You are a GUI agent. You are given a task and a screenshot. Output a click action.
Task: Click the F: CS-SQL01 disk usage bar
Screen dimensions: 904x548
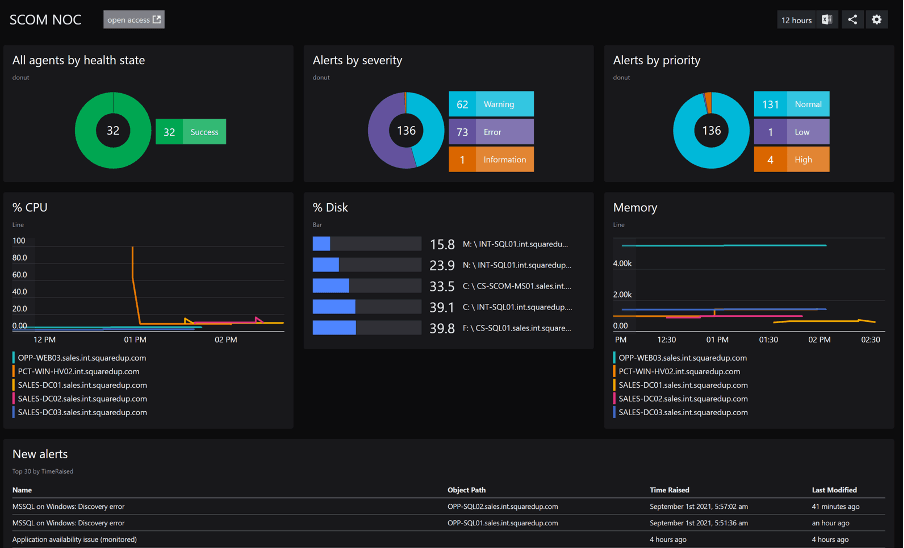tap(366, 328)
